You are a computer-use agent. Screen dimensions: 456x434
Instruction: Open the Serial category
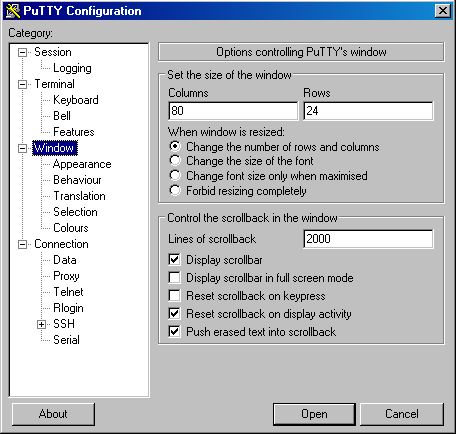[x=66, y=340]
